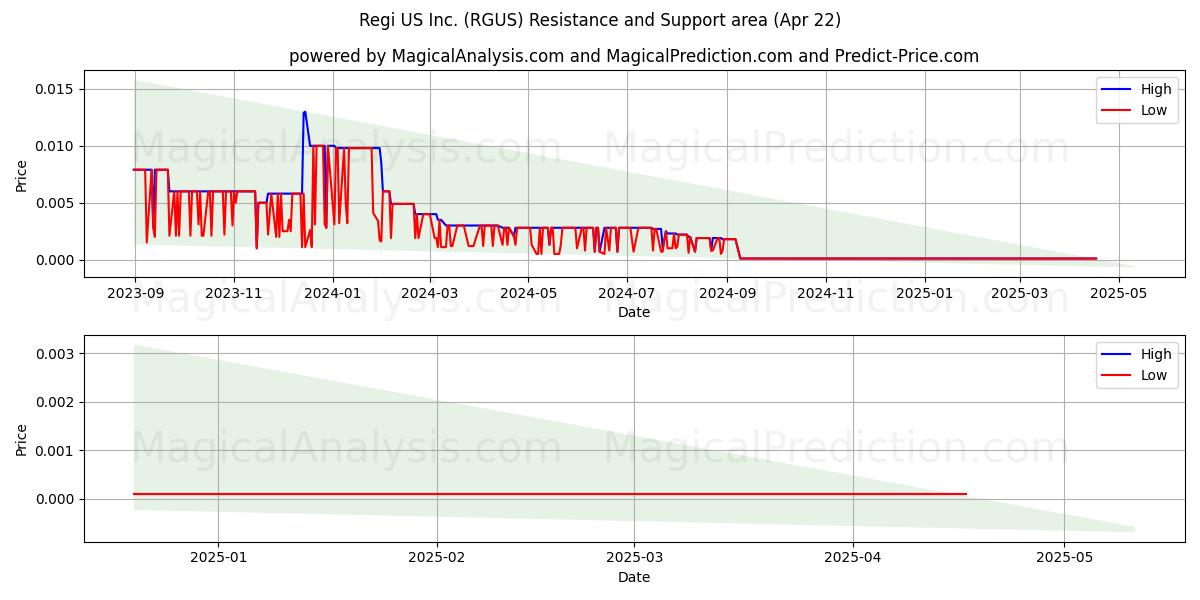Viewport: 1200px width, 600px height.
Task: Click the subtitle 'powered by MagicalAnalysis.com and MagicalPrediction.com and Predict-Price.com'
Action: 634,56
